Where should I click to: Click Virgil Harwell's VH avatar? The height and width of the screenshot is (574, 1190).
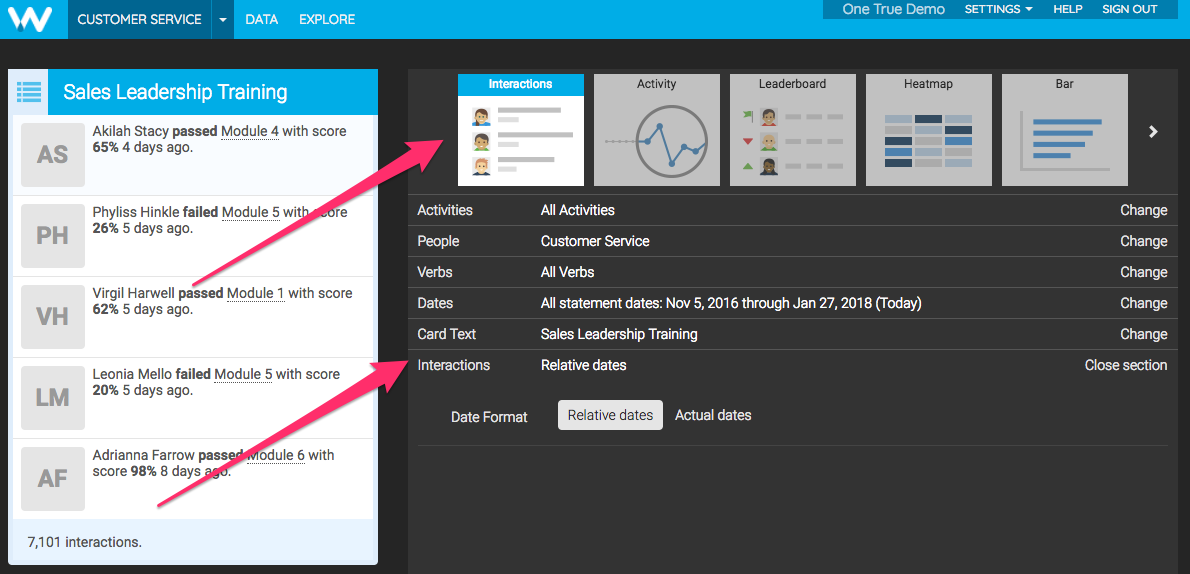[x=53, y=317]
